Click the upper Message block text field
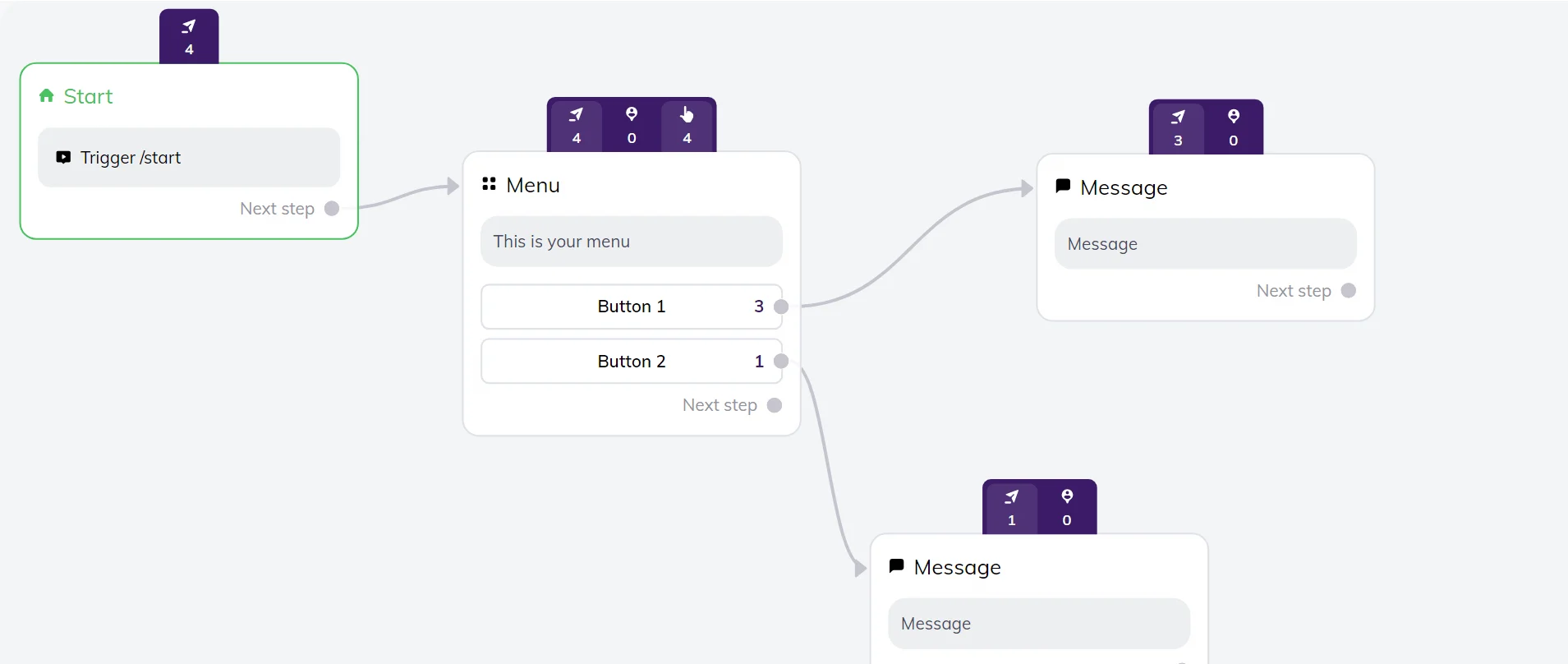This screenshot has width=1568, height=664. pos(1205,244)
